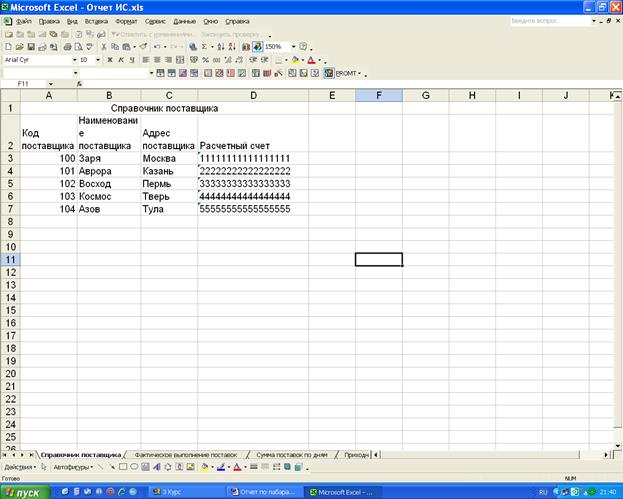Click the Copy icon
Screen dimensions: 623x499
(x=115, y=47)
